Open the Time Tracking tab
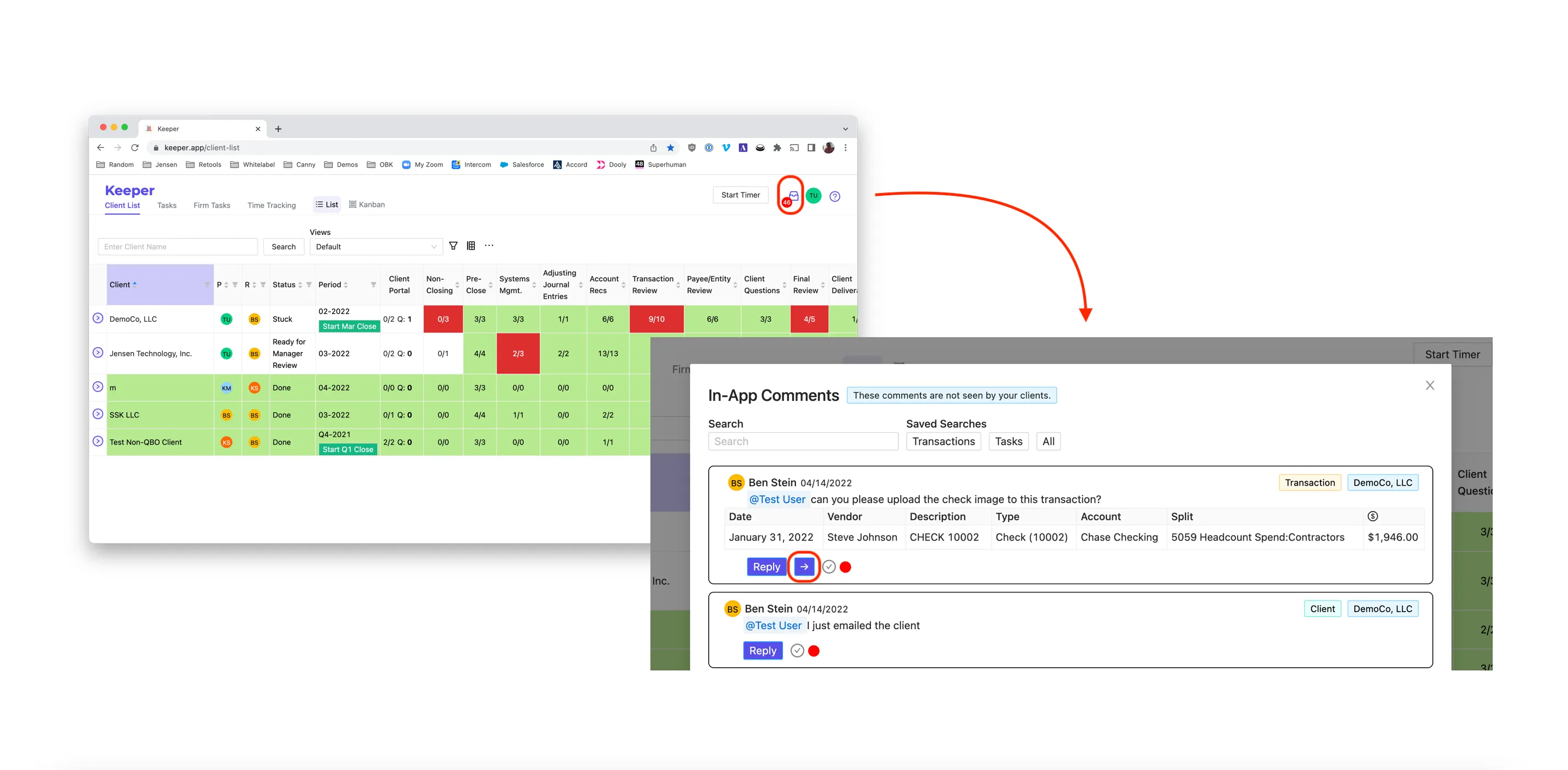Image resolution: width=1568 pixels, height=770 pixels. click(x=272, y=205)
